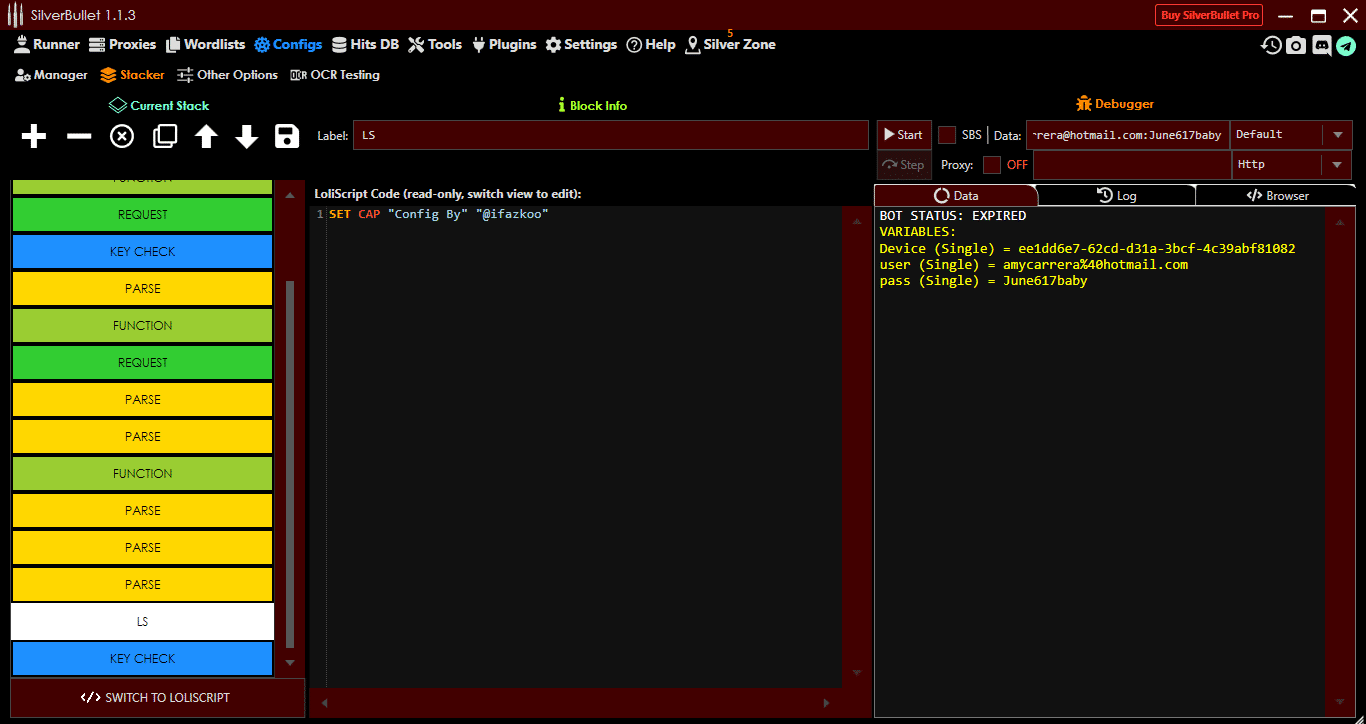Start the debugger bot
The image size is (1366, 724).
[902, 134]
